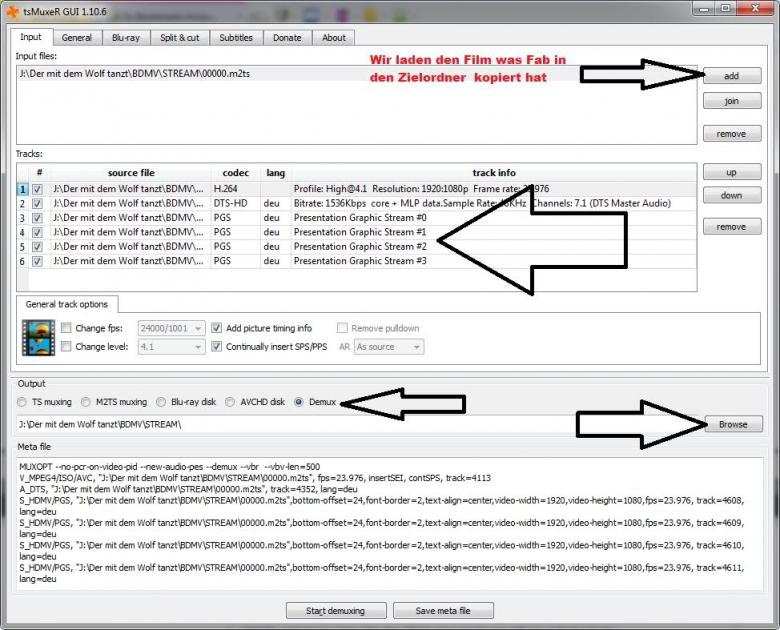Select the H.264 codec cell
This screenshot has width=780, height=630.
coord(235,189)
